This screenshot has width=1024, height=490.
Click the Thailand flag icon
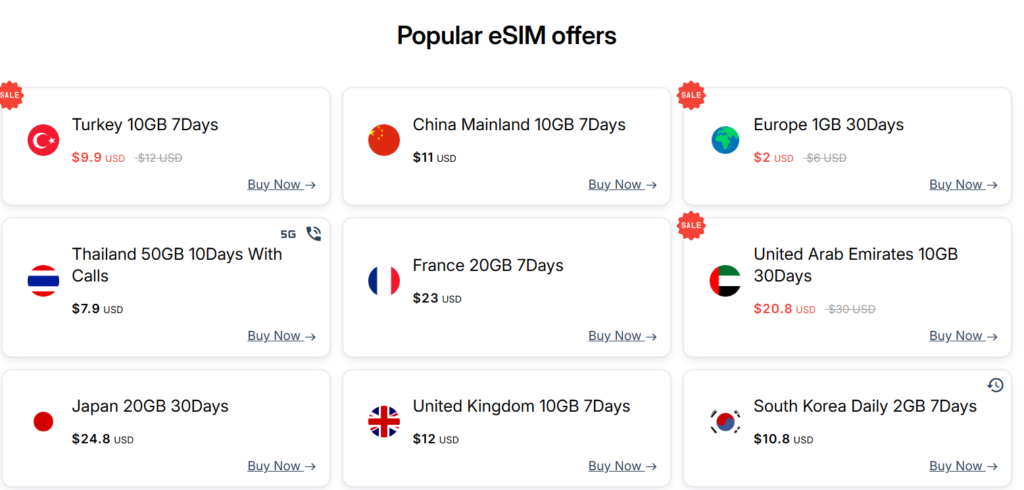(x=43, y=281)
